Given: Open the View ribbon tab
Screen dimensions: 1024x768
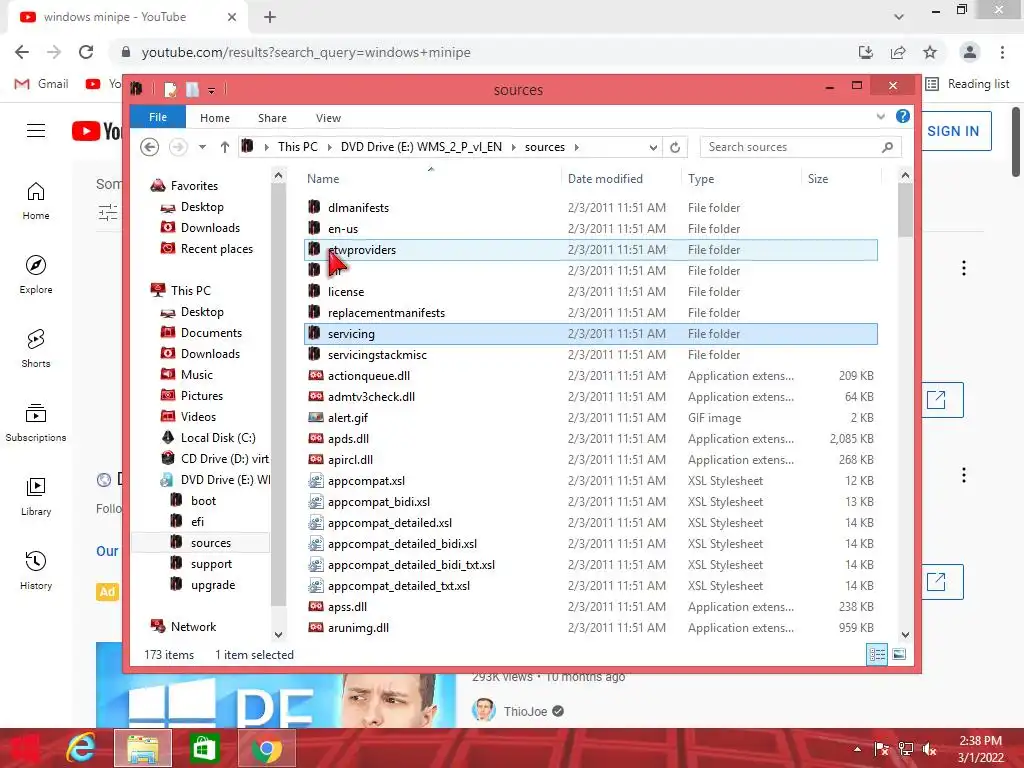Looking at the screenshot, I should [328, 118].
